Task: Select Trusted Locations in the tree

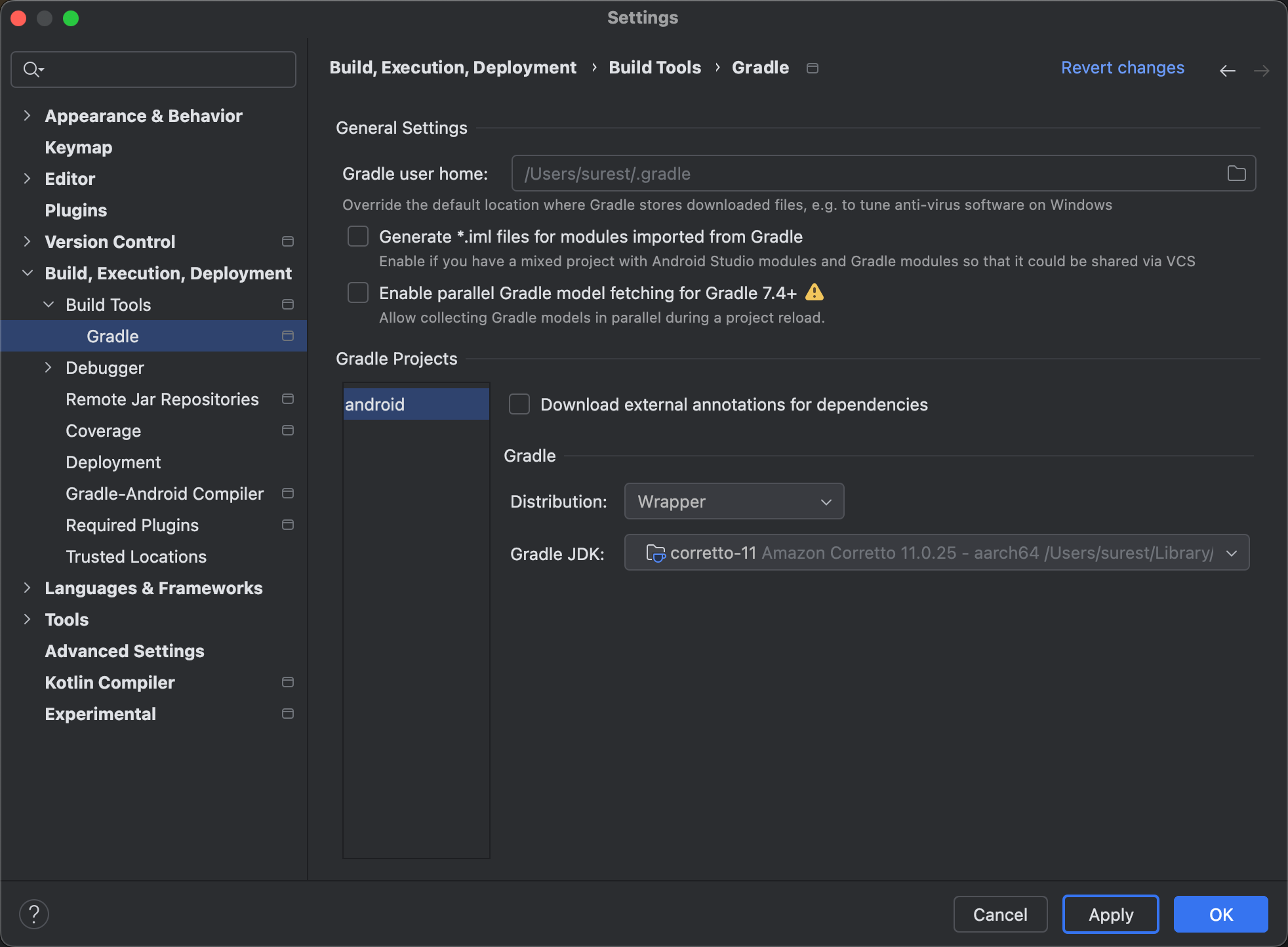Action: 136,557
